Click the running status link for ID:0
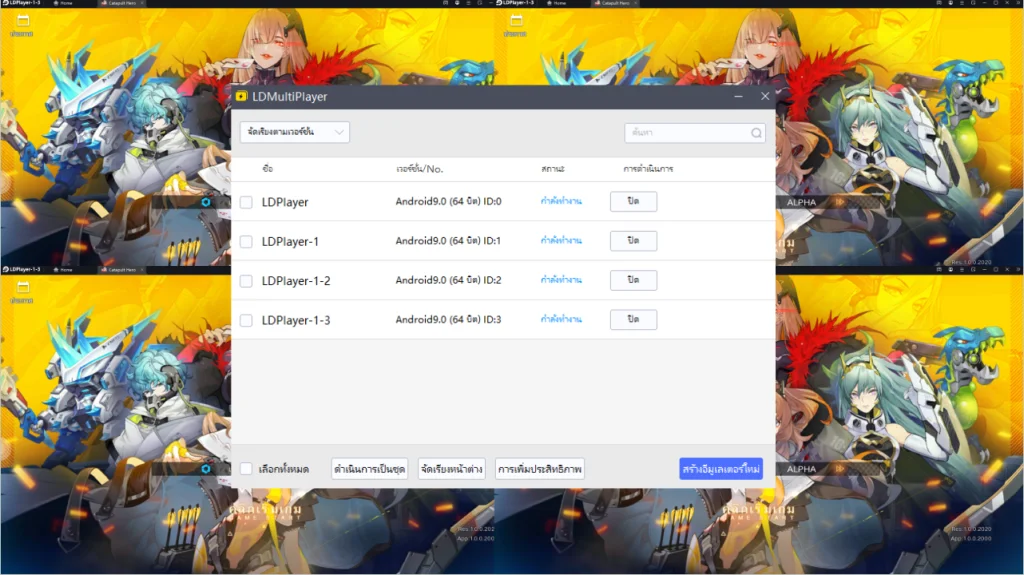This screenshot has width=1024, height=575. point(561,201)
